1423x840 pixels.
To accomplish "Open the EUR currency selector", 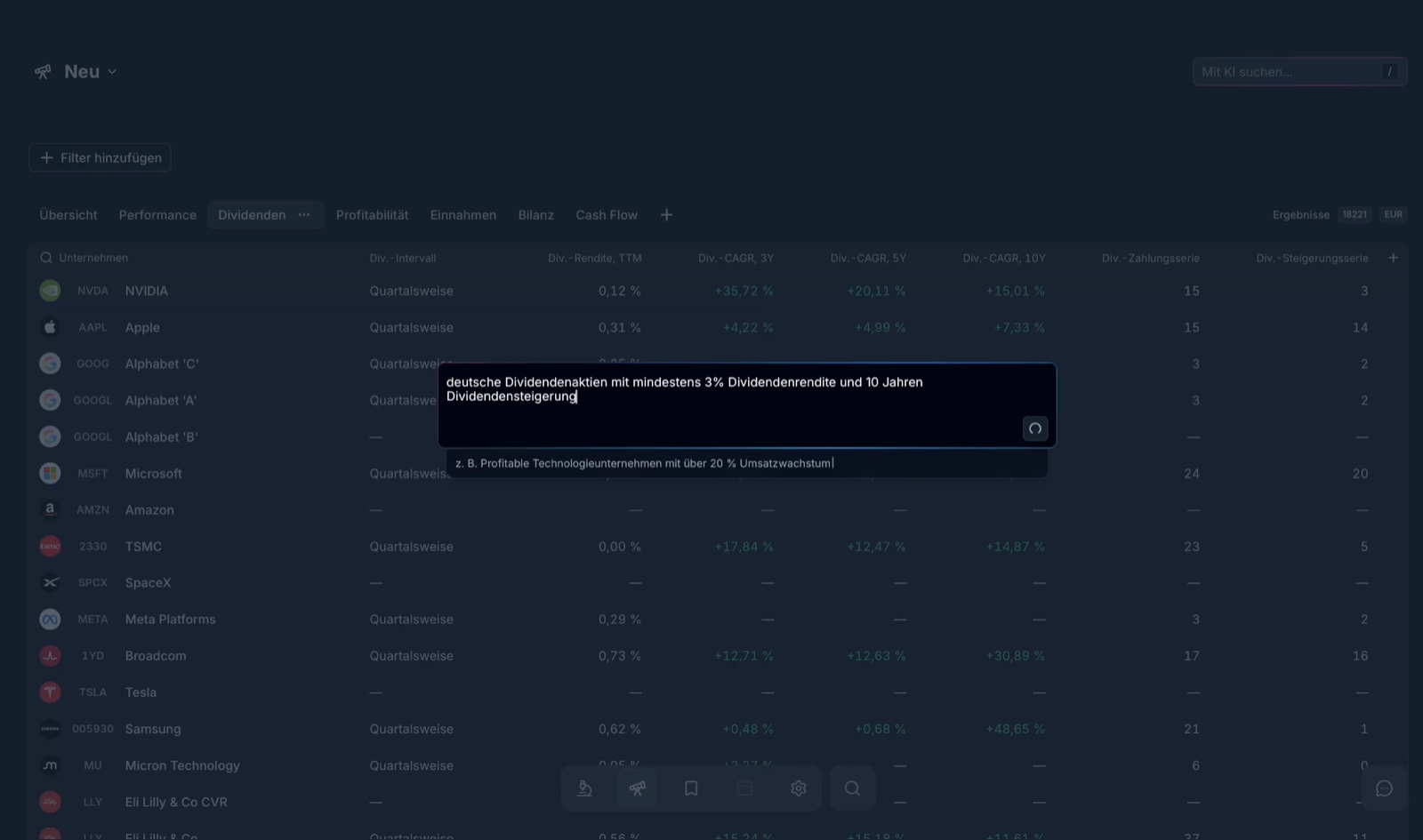I will pyautogui.click(x=1394, y=215).
